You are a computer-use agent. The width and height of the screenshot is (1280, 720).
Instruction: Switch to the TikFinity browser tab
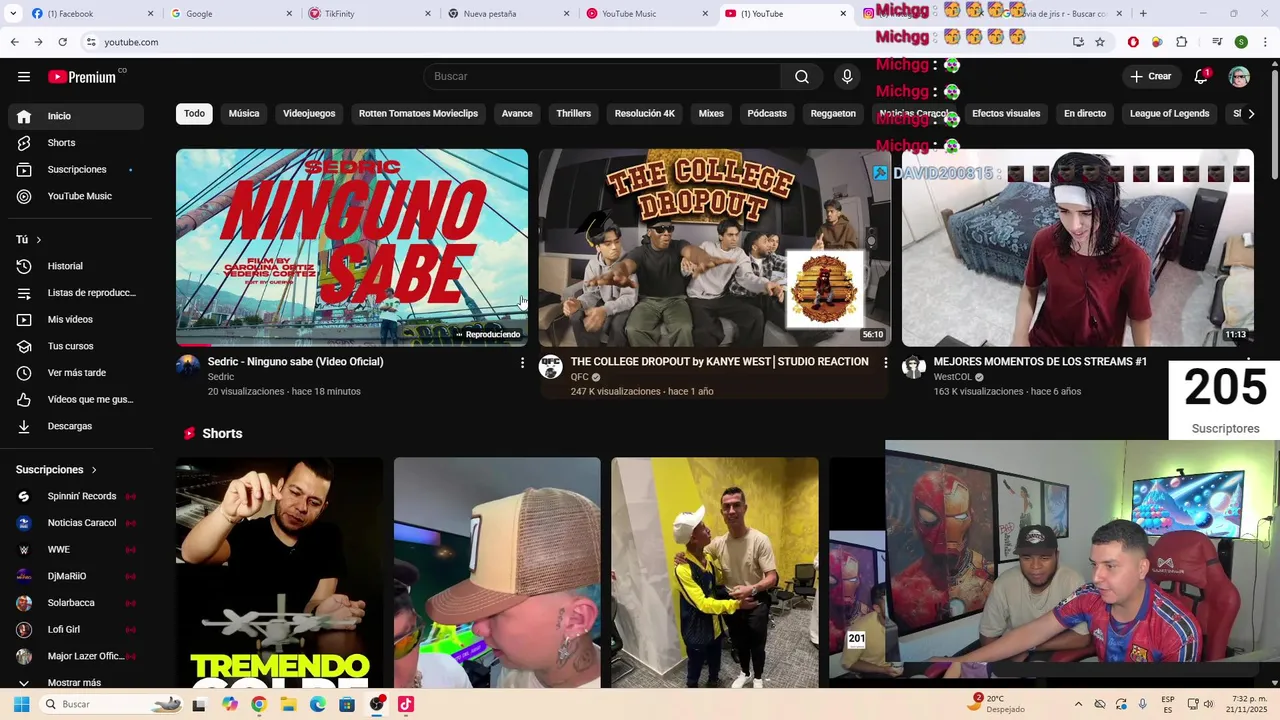pos(368,14)
